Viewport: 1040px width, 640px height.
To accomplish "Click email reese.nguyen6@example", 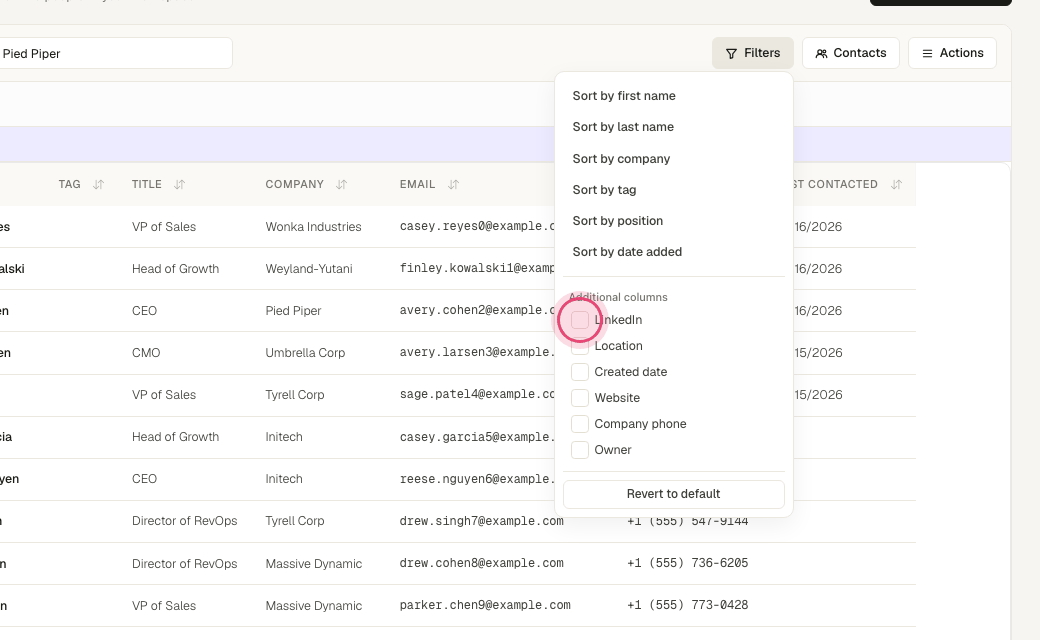I will (x=477, y=479).
